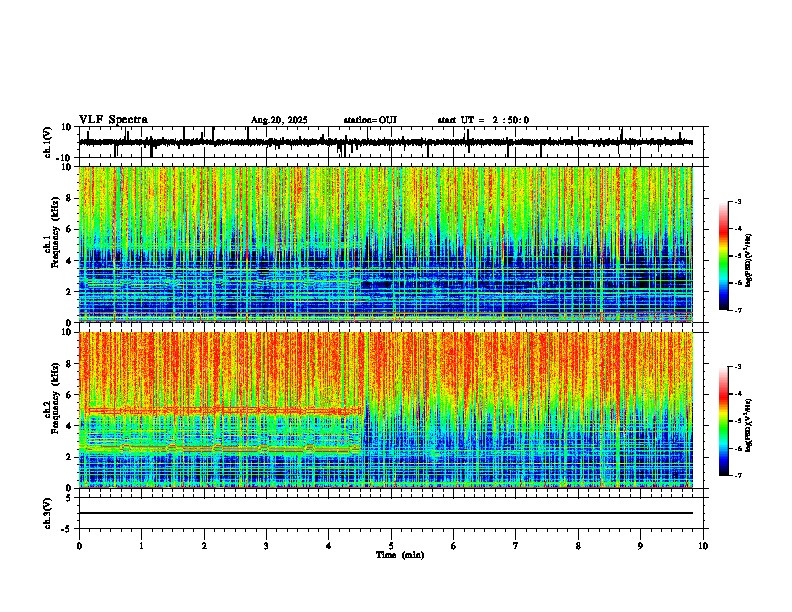
Task: Click the time axis tick label "9"
Action: tap(640, 546)
